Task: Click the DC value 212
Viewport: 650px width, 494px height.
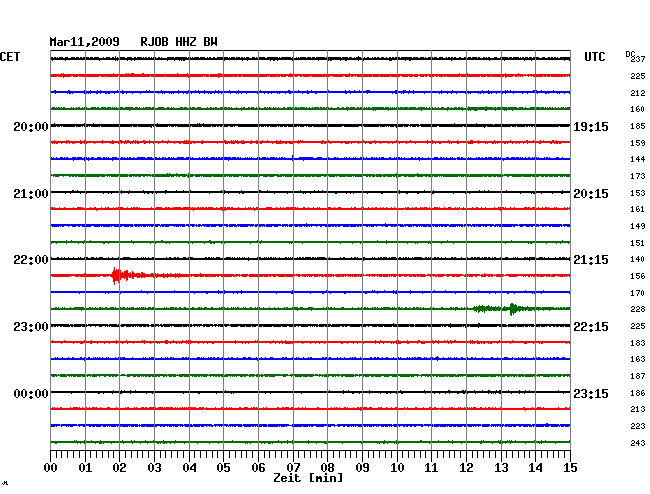Action: (x=638, y=93)
